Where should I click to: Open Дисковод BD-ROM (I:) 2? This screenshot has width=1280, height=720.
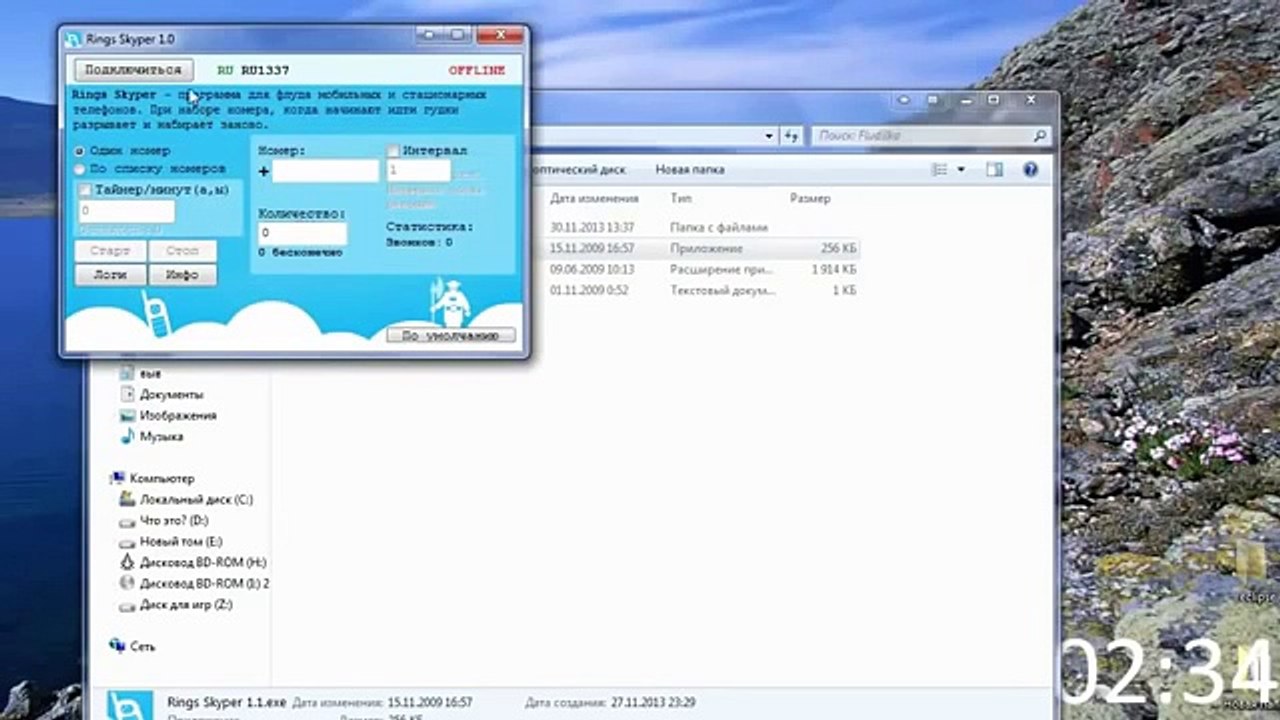tap(205, 583)
